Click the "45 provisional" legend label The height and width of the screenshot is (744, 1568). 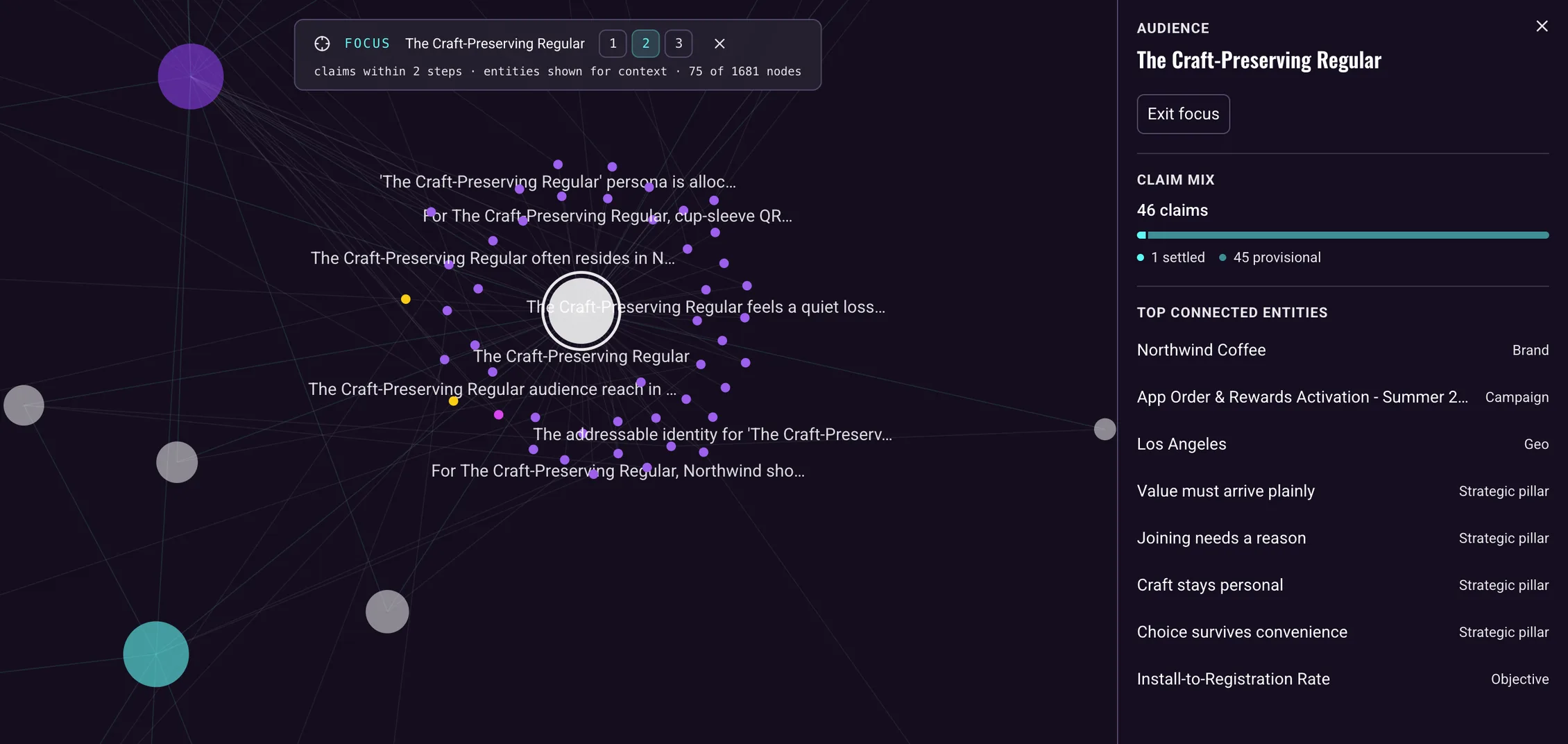[1277, 257]
